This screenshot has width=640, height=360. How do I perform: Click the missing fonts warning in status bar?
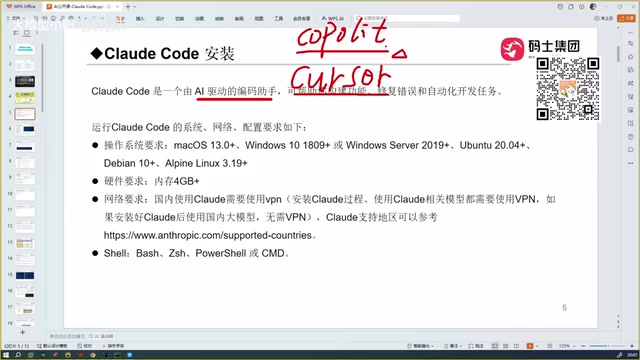(113, 346)
